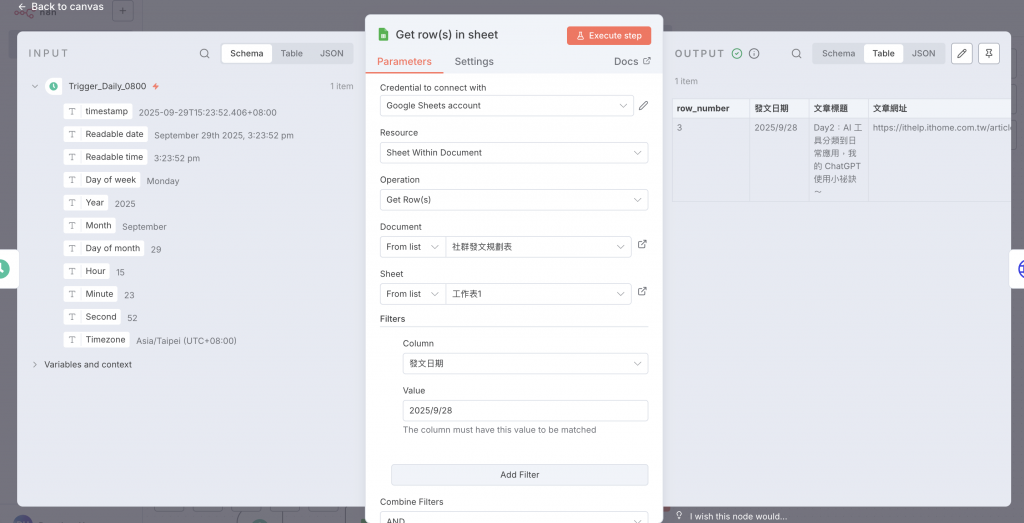Click Google Sheets node icon
Viewport: 1024px width, 523px height.
(383, 35)
